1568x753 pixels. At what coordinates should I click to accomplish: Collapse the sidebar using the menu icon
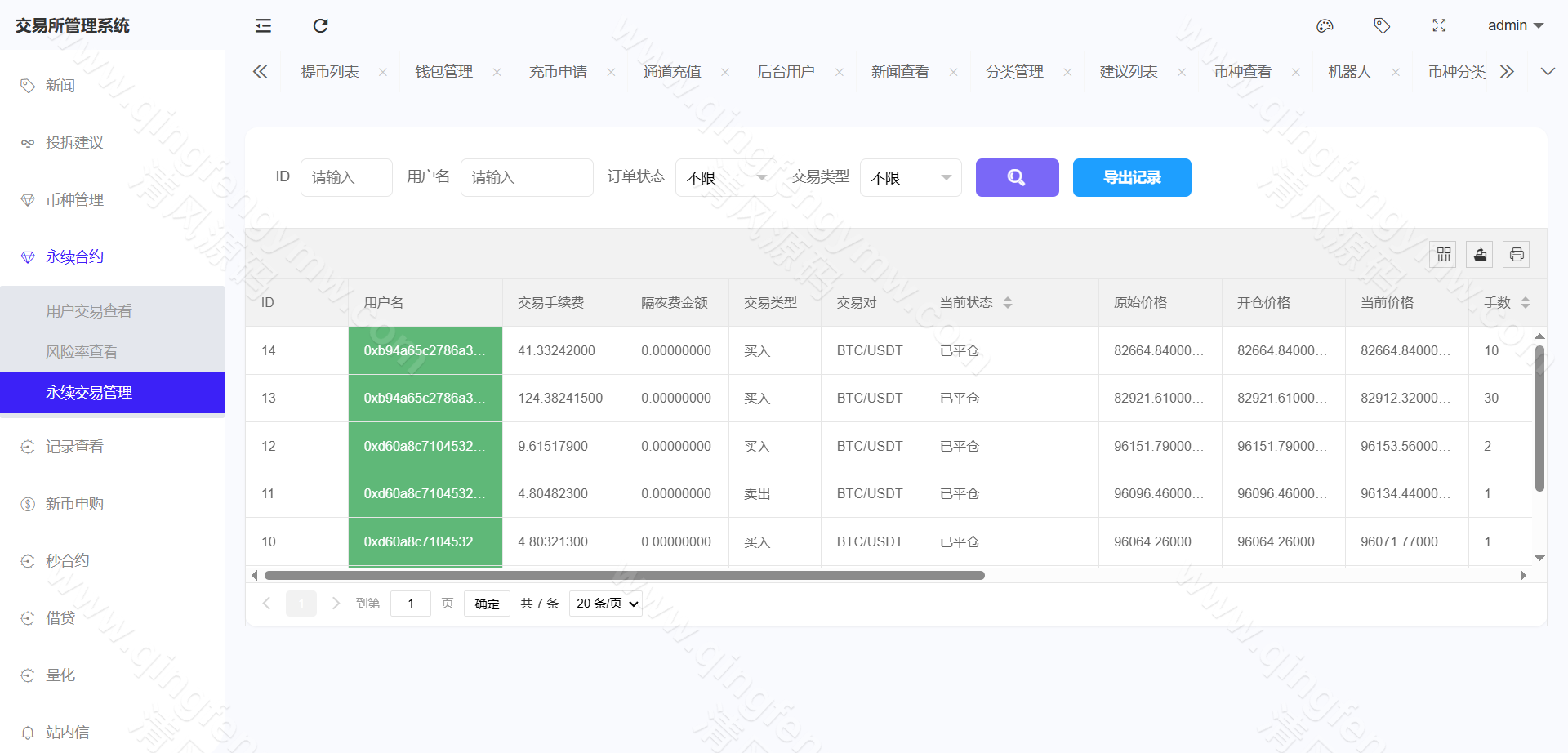[x=262, y=25]
